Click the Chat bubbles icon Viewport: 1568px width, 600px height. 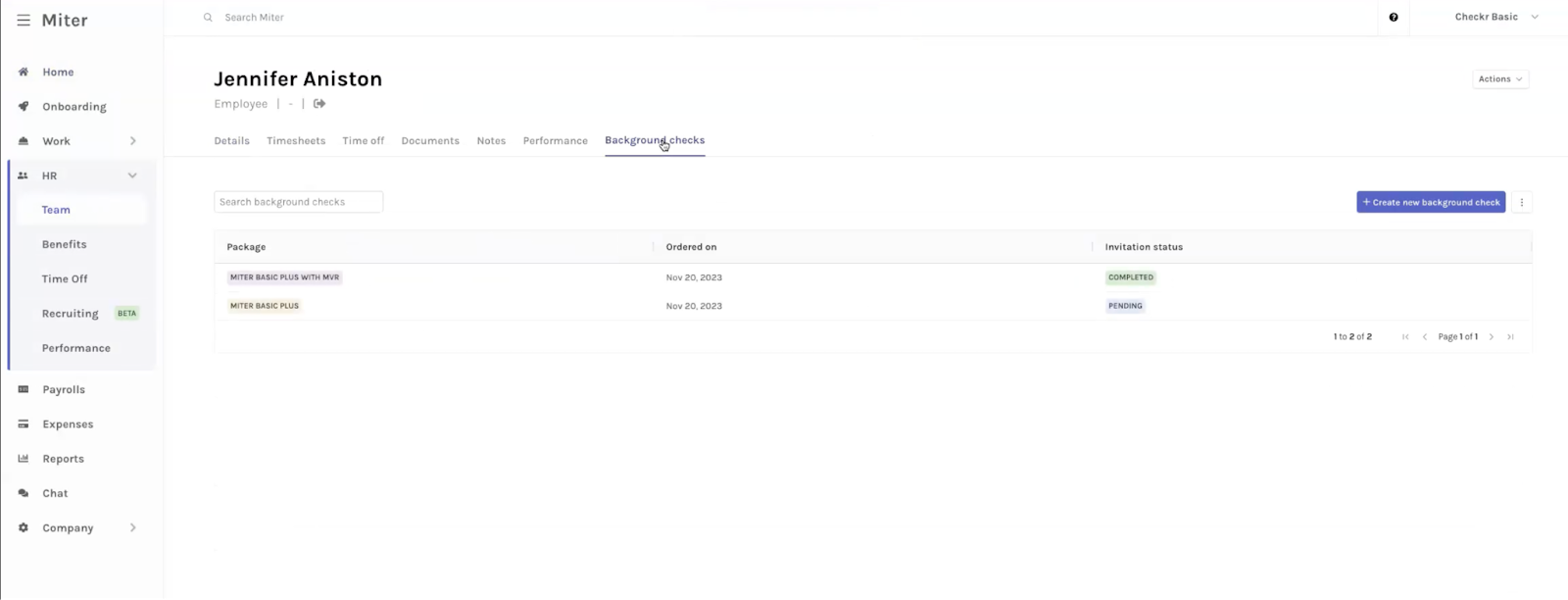pos(24,493)
